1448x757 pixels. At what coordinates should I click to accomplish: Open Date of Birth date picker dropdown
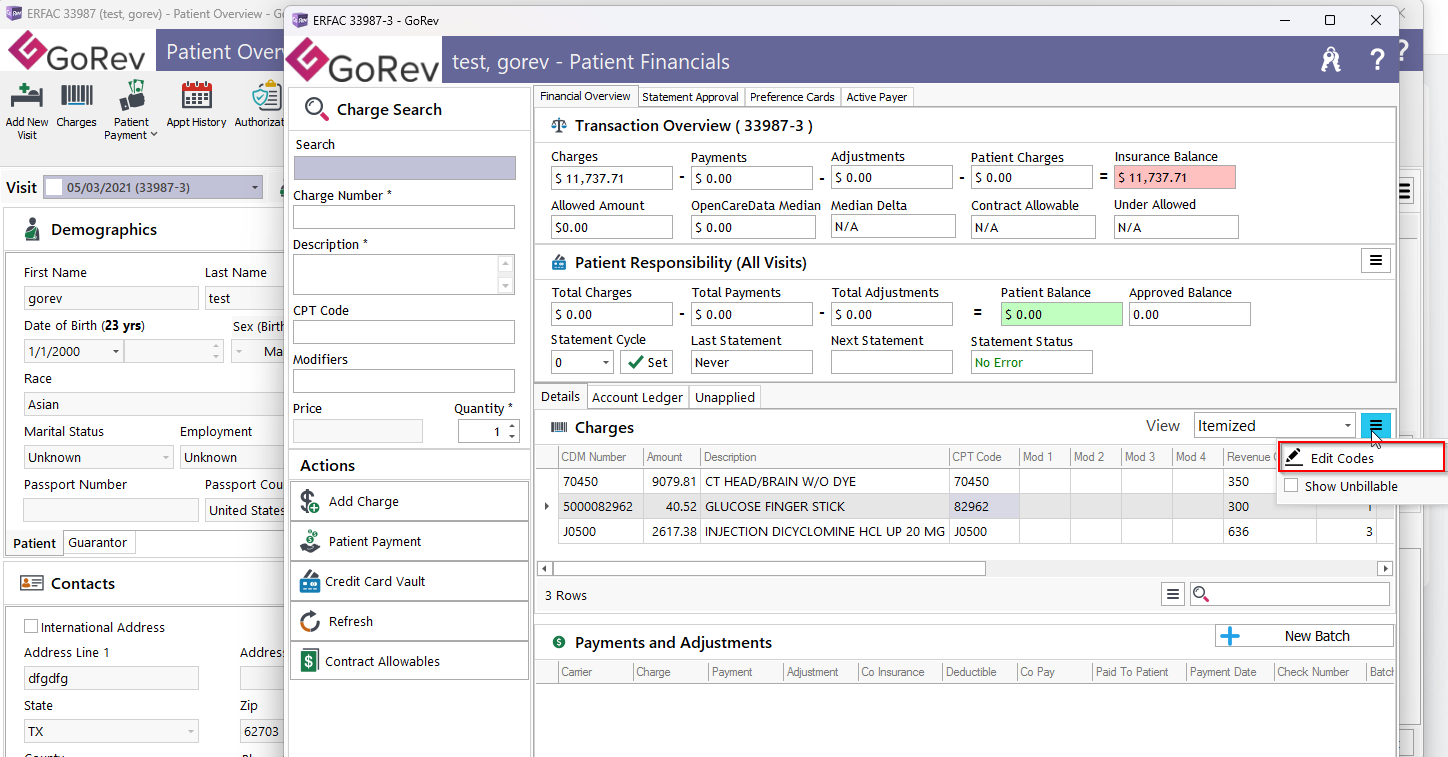pos(117,351)
